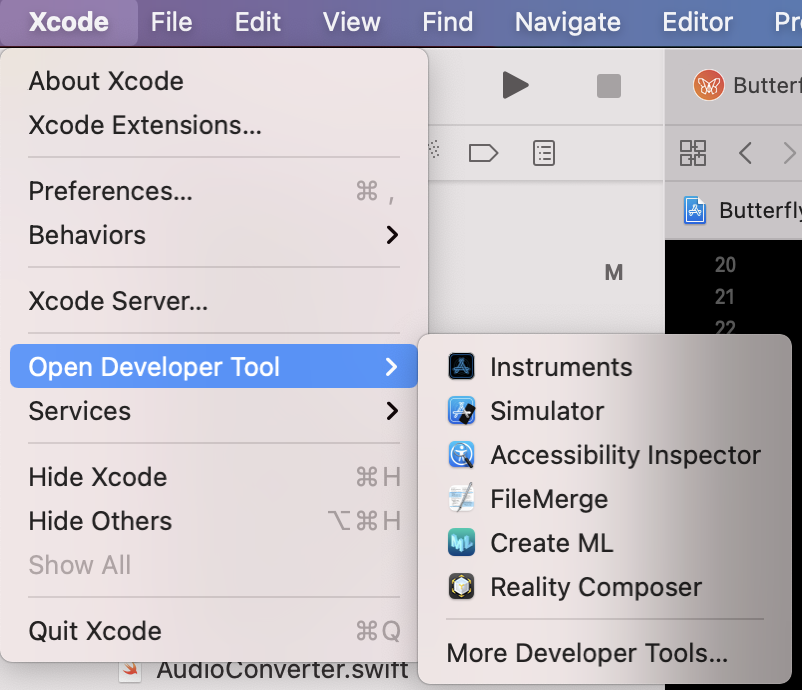
Task: Choose Xcode Server…
Action: 214,301
